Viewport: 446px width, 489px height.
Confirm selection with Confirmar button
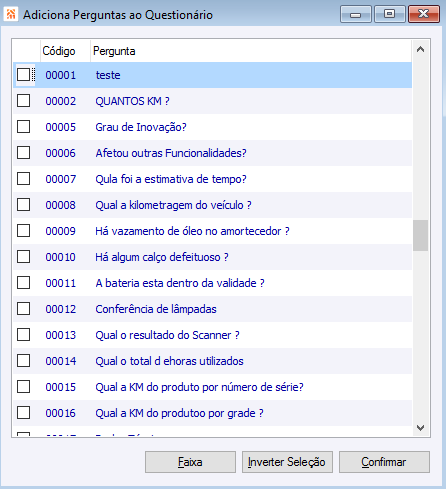(x=384, y=462)
